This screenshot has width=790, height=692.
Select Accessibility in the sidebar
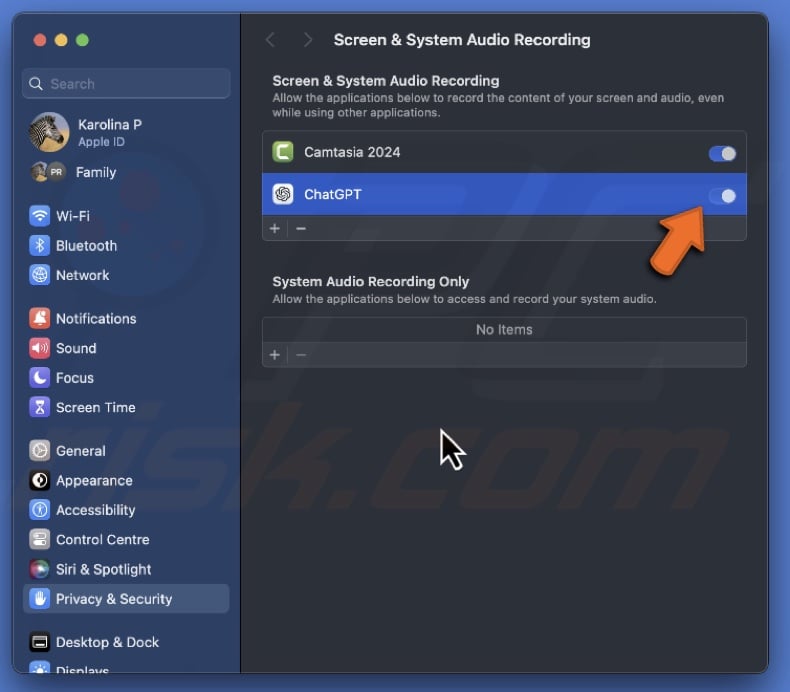click(x=96, y=510)
